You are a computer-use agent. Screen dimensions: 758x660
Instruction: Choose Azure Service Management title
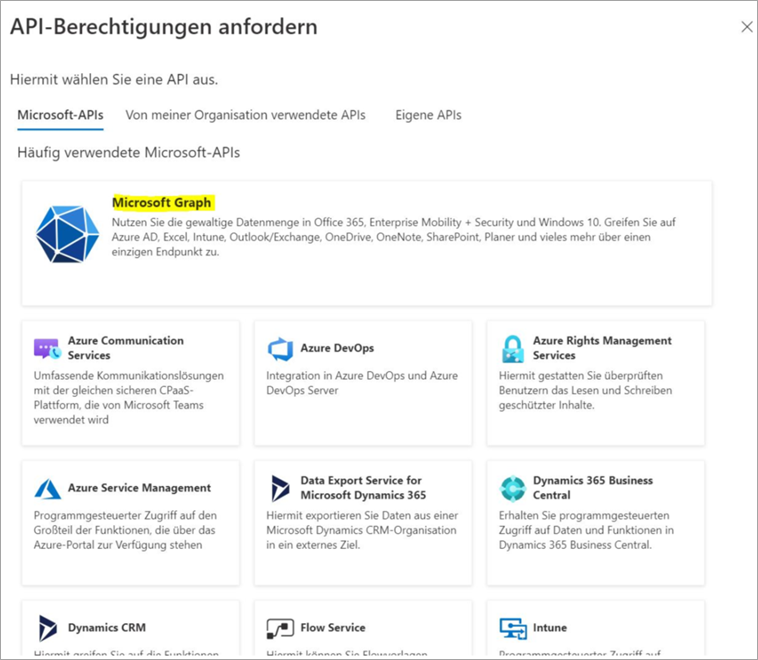[139, 488]
